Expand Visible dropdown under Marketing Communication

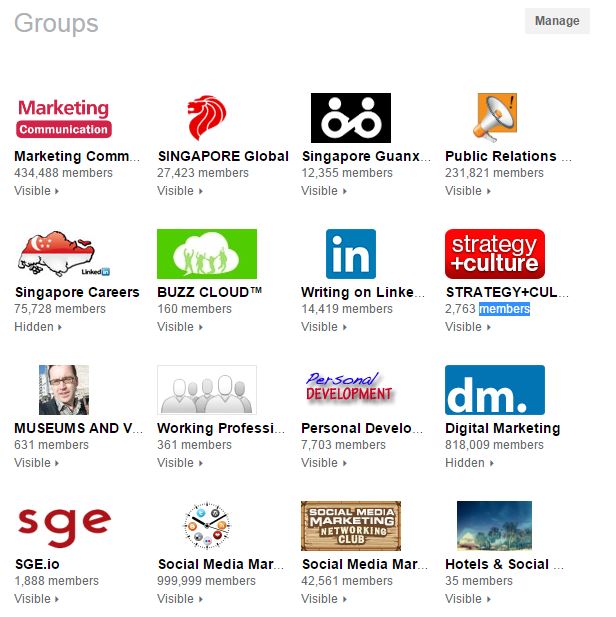tap(37, 191)
